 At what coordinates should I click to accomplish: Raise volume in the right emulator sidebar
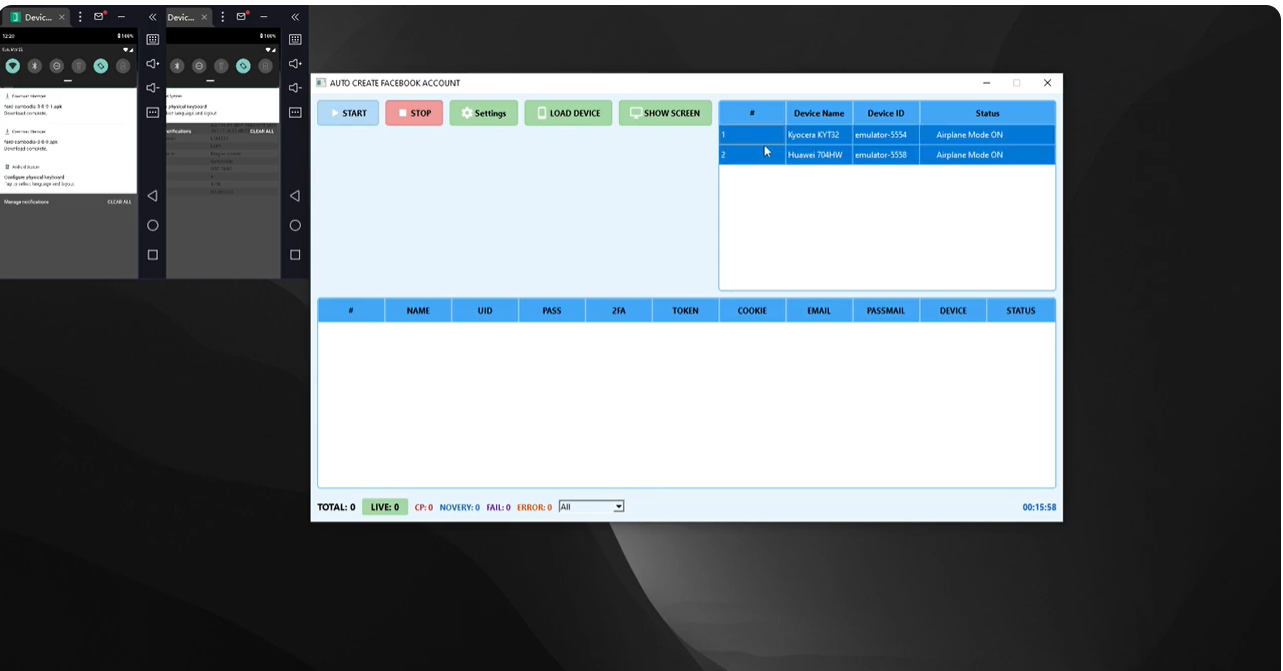295,64
